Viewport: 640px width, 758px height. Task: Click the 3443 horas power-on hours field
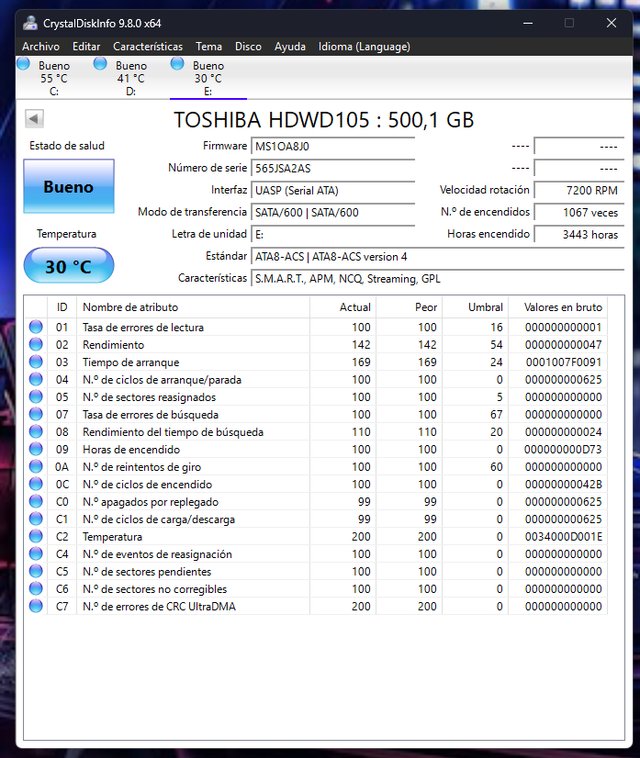579,234
